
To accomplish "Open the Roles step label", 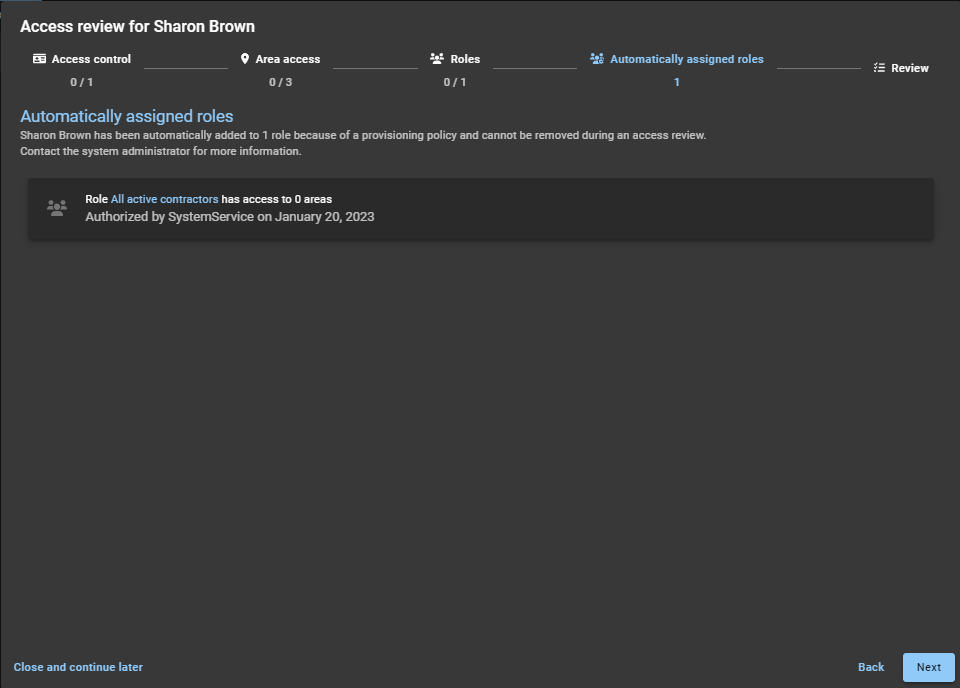I will [x=465, y=59].
